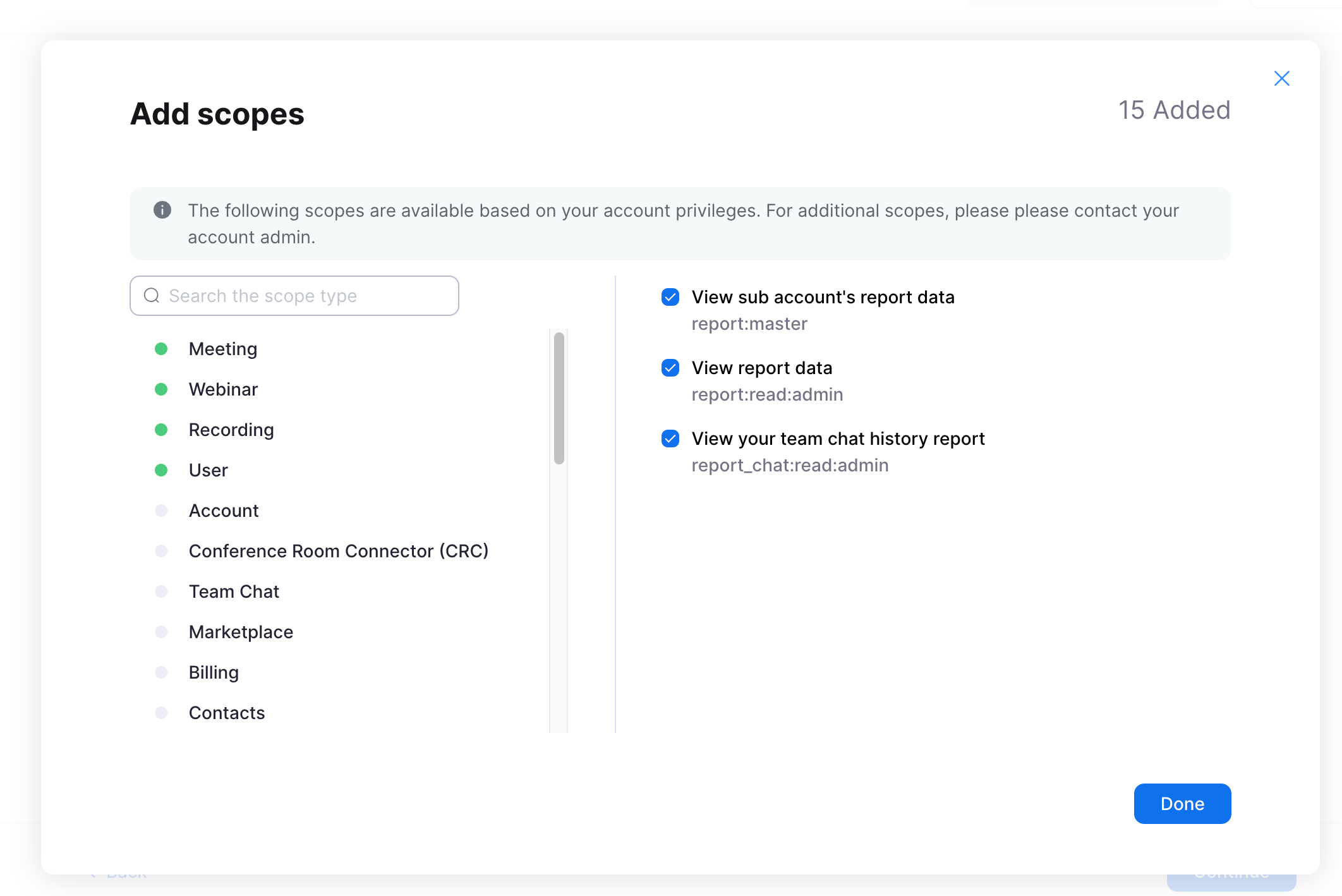This screenshot has width=1342, height=896.
Task: Select the Team Chat scope category
Action: click(x=234, y=591)
